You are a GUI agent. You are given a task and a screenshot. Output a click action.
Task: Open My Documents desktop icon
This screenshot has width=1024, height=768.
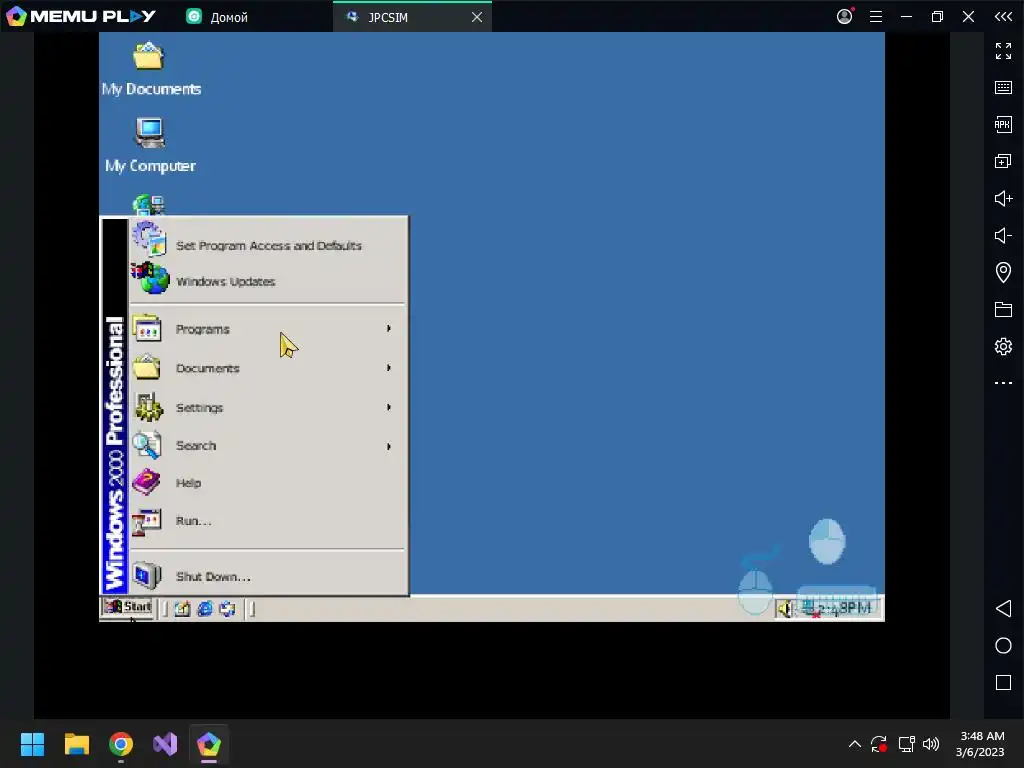point(150,69)
